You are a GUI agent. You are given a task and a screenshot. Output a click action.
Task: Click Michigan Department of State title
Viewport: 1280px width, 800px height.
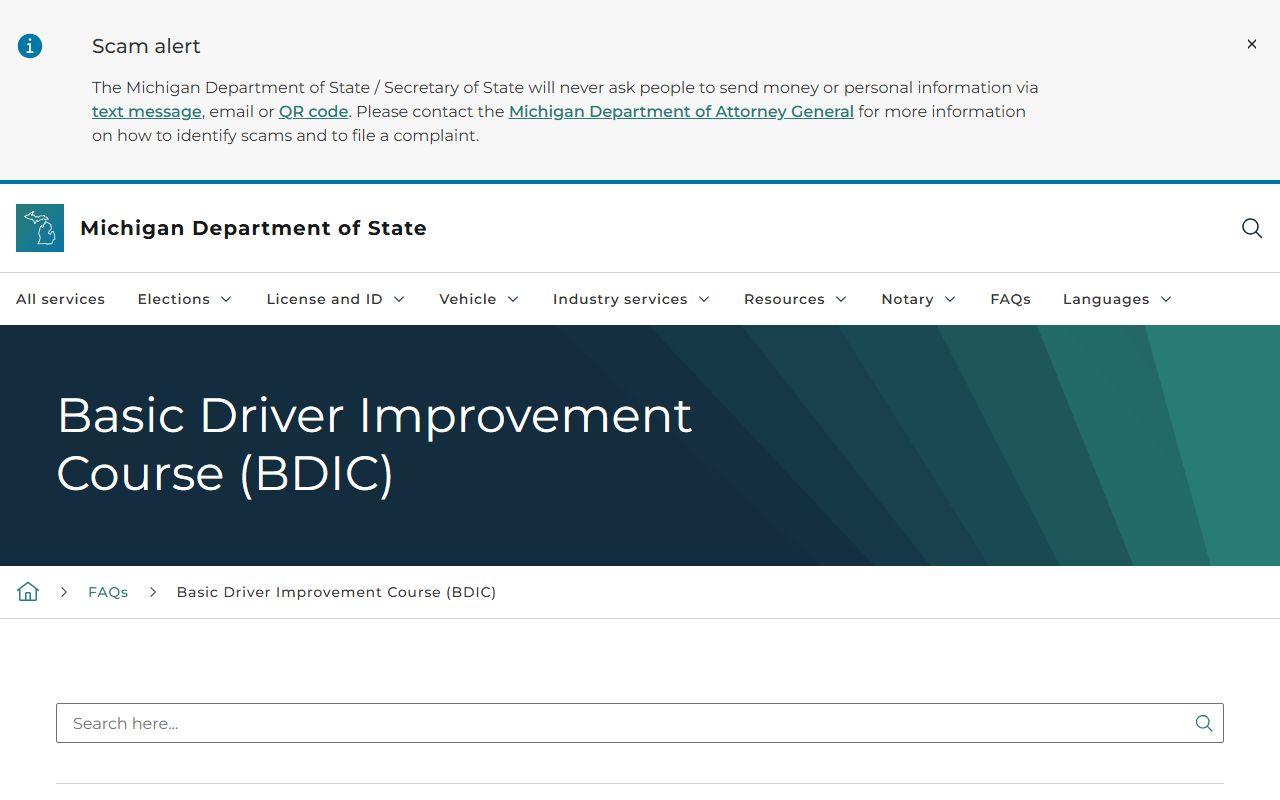253,228
